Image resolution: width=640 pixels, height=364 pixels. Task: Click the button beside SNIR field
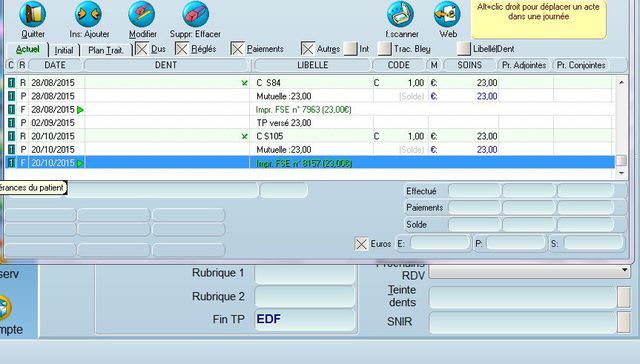point(624,322)
